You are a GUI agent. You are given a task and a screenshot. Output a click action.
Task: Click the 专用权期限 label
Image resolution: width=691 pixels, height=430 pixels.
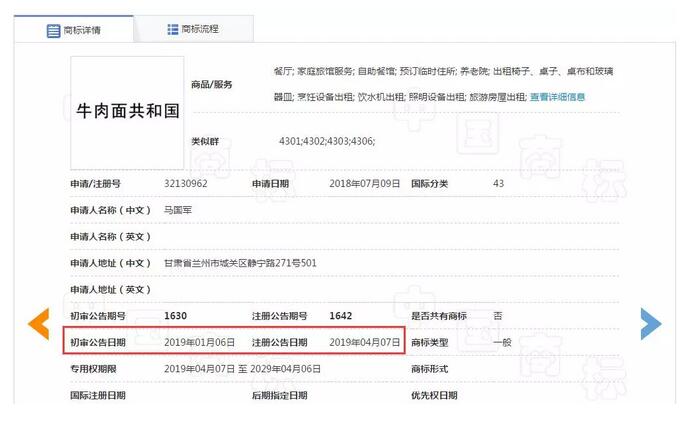(93, 369)
